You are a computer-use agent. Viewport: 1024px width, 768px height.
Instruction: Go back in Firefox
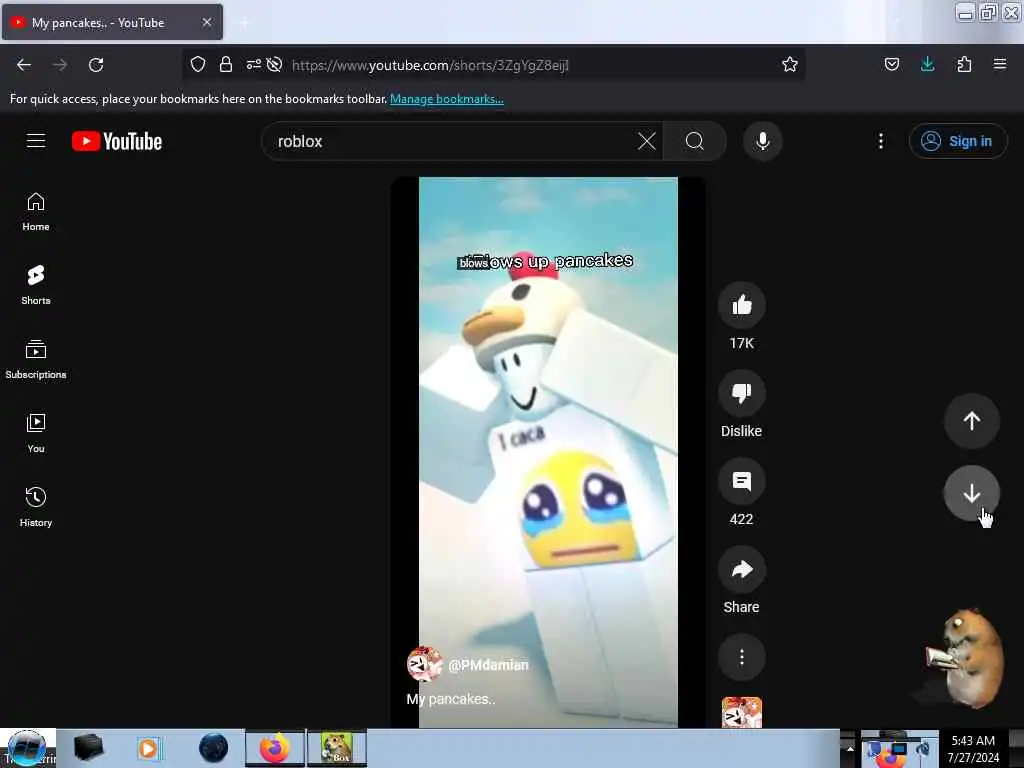click(x=24, y=65)
